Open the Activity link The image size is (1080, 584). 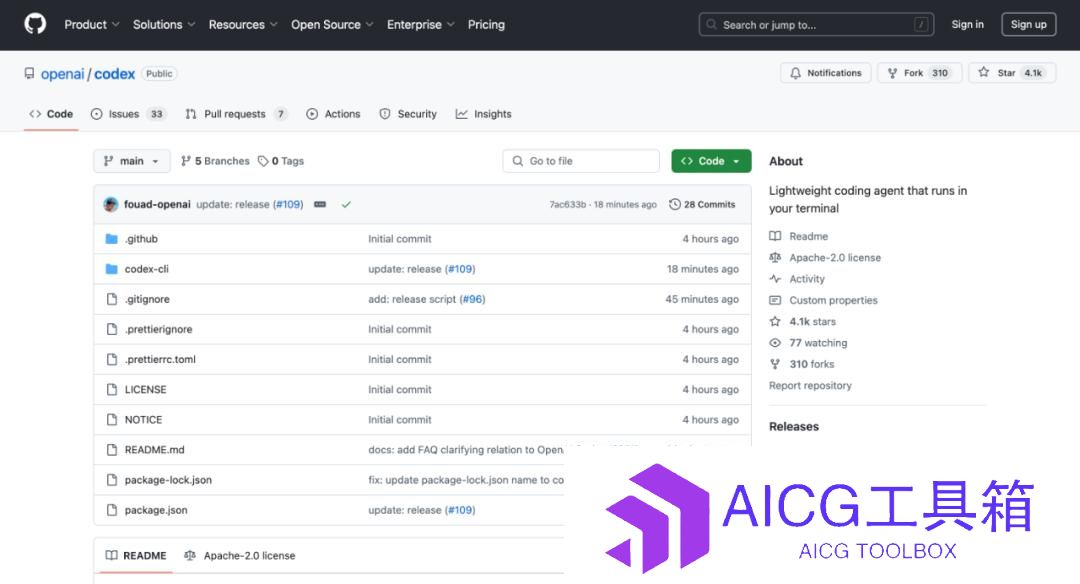[797, 279]
